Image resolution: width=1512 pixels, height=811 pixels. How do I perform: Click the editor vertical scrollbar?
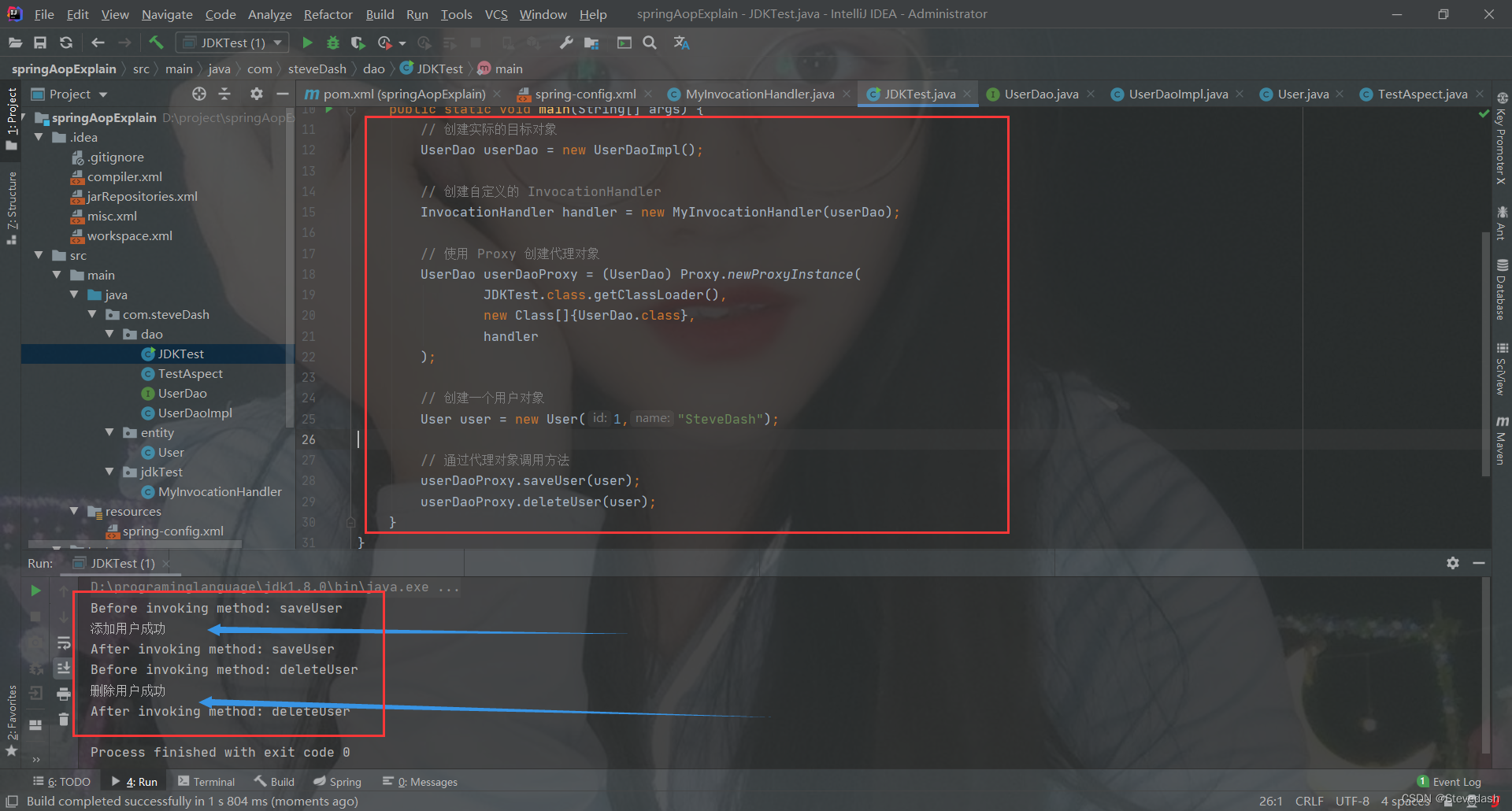pos(1486,354)
